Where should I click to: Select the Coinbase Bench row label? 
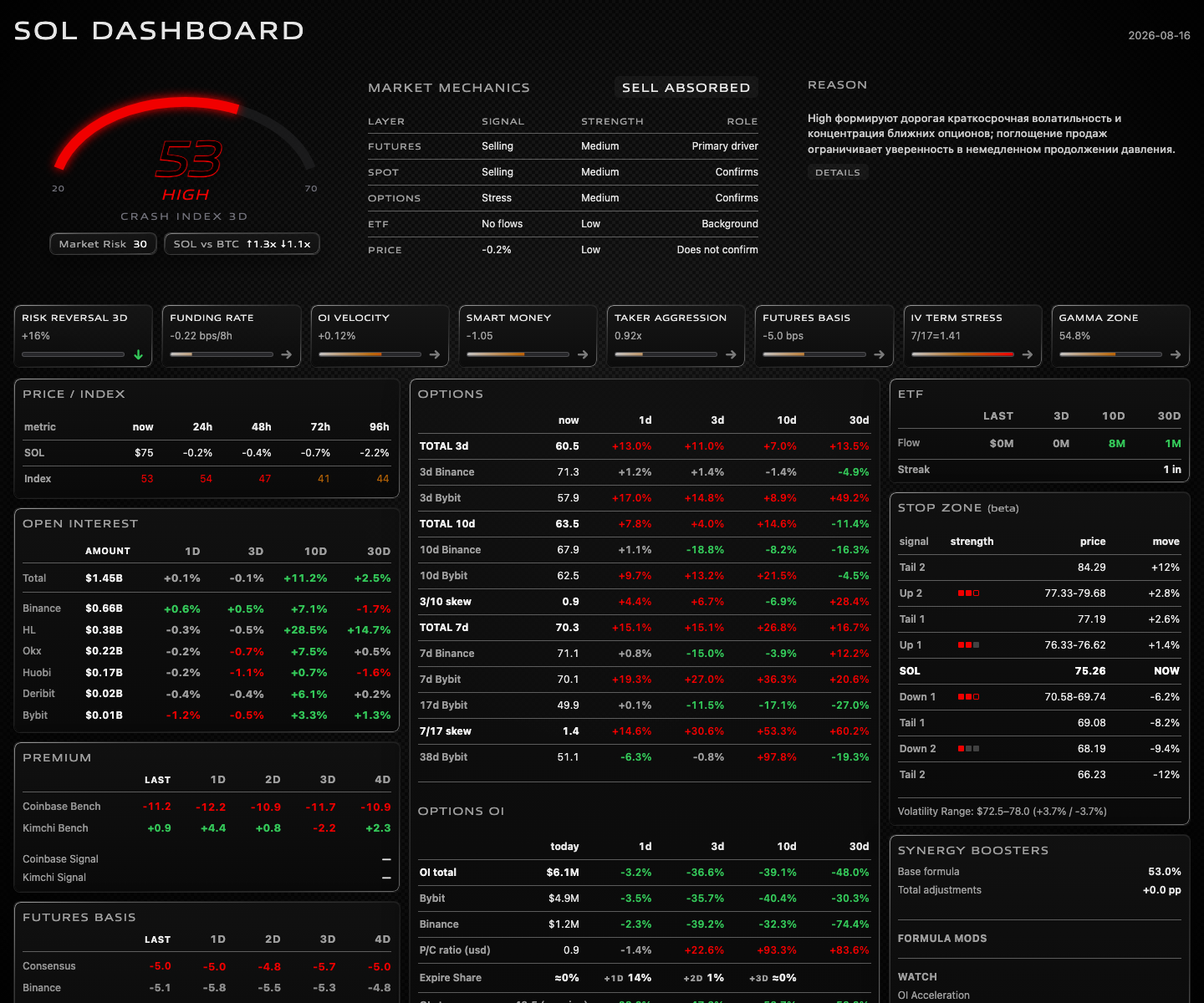coord(62,807)
